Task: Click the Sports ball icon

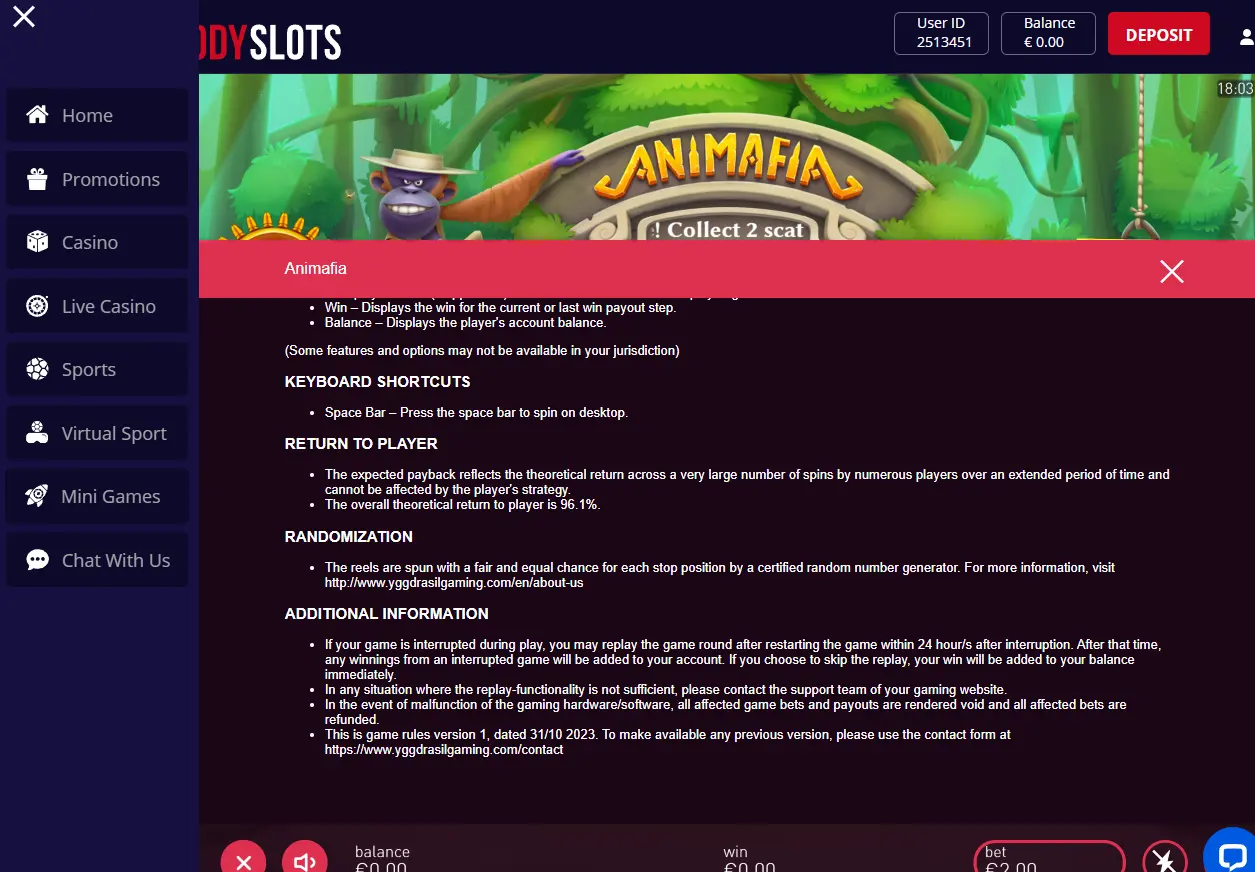Action: coord(37,369)
